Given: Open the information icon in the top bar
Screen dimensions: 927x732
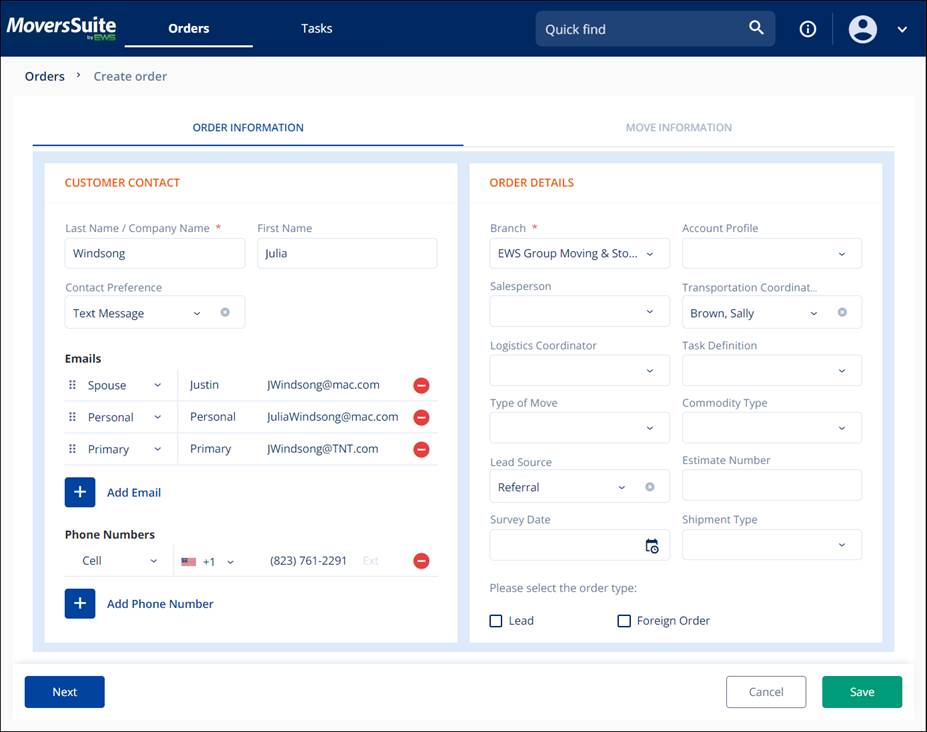Looking at the screenshot, I should (807, 29).
